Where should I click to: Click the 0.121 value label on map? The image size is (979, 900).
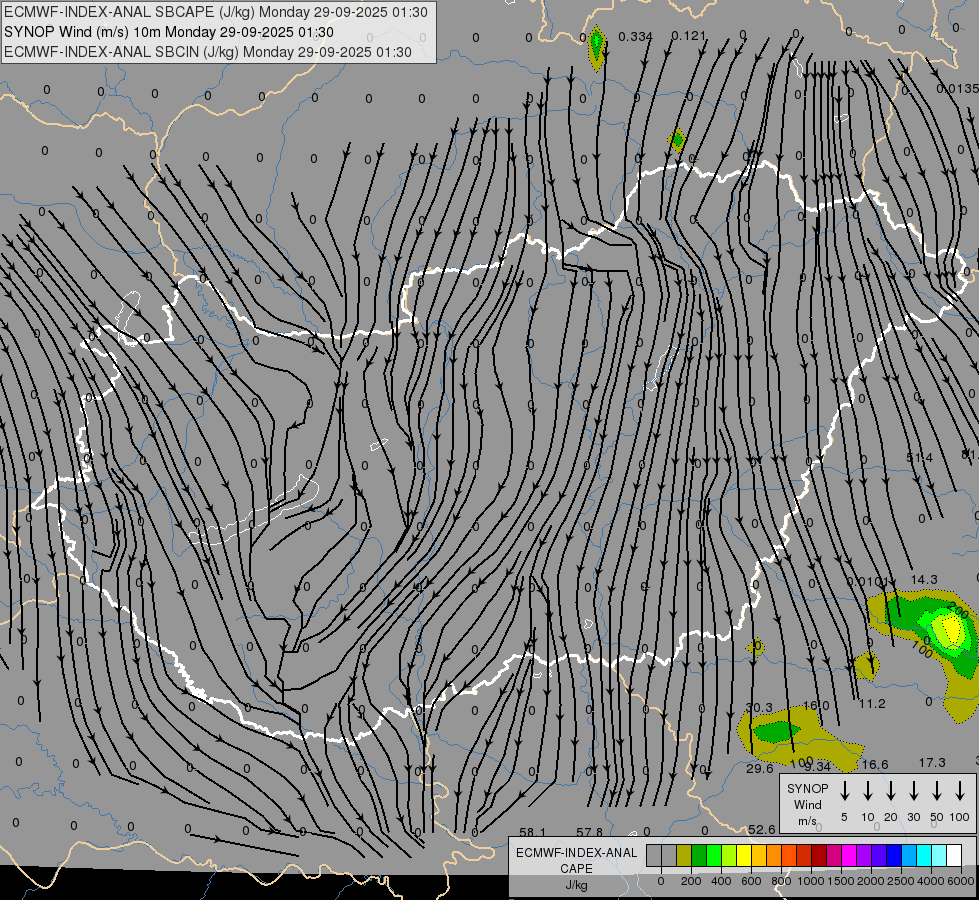pos(689,36)
